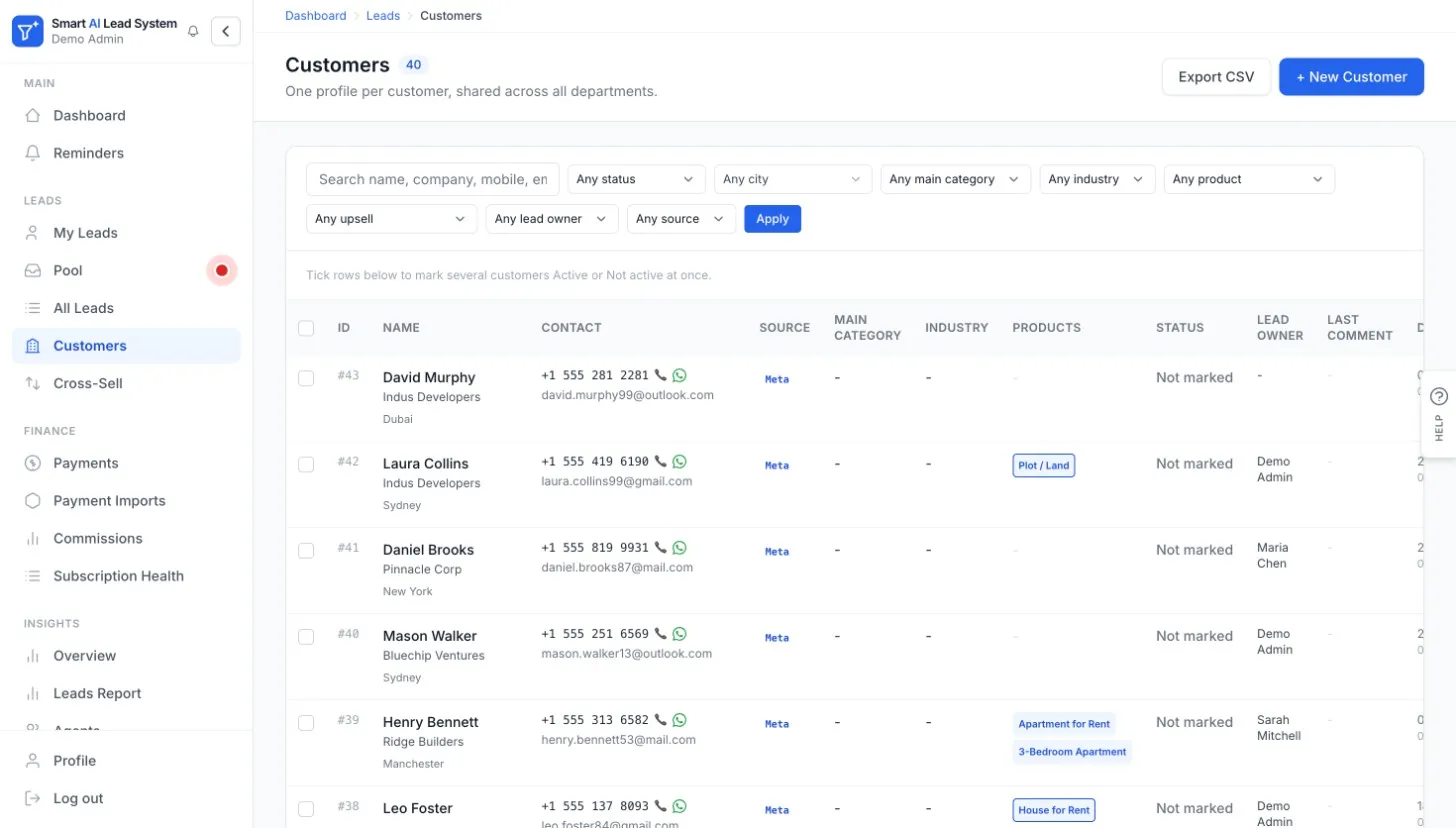The image size is (1456, 828).
Task: Click the Plot / Land product tag
Action: point(1043,465)
